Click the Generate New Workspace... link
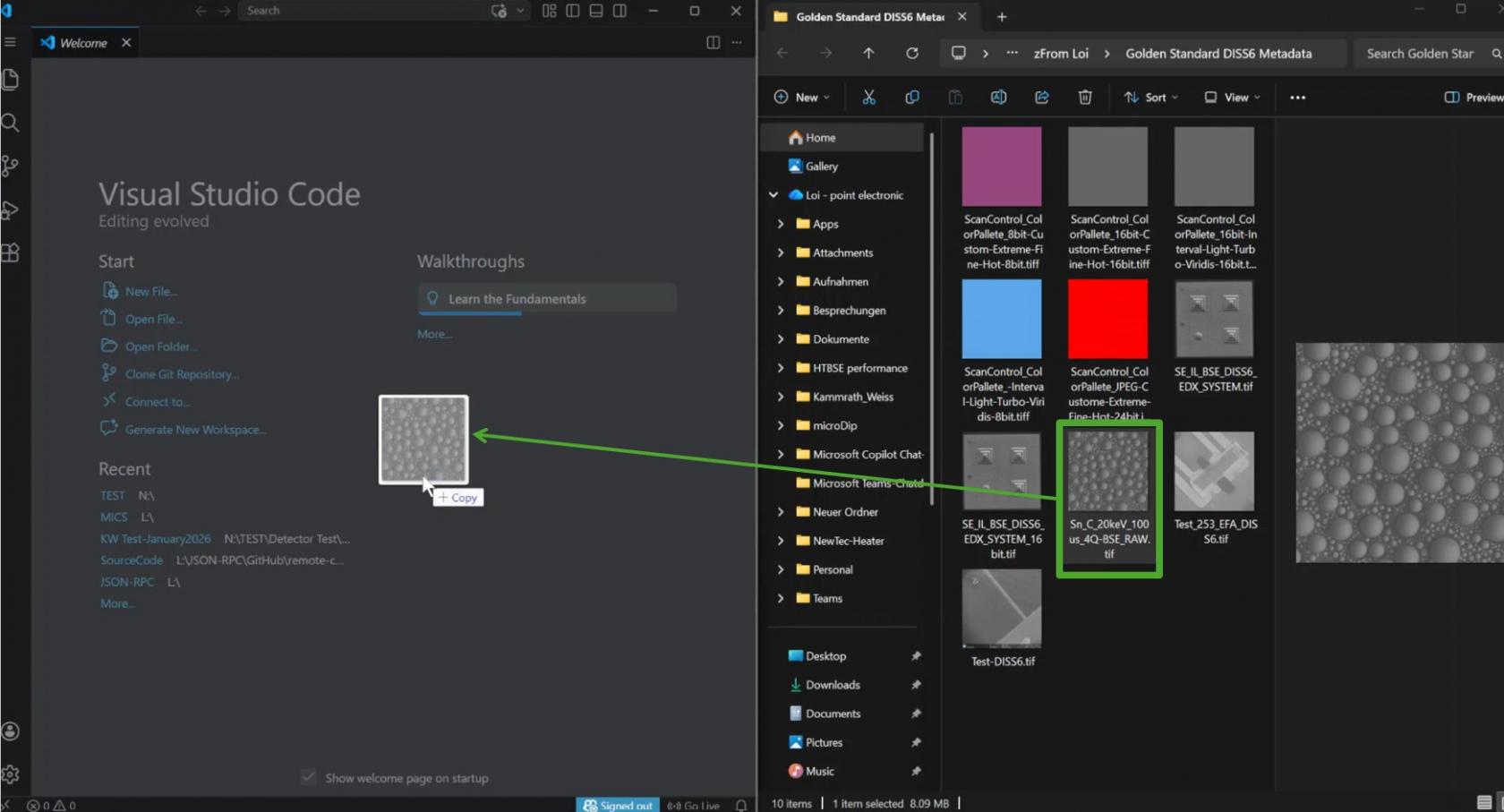 195,430
